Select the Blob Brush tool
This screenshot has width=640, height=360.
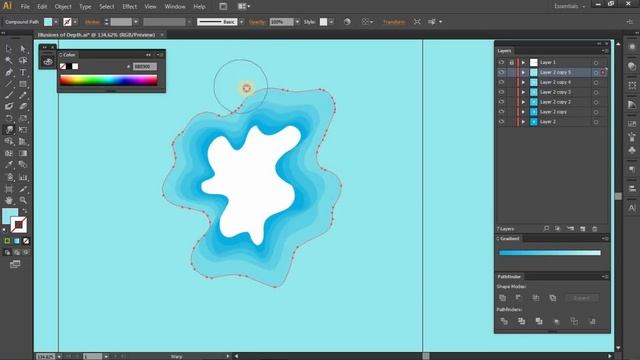click(9, 107)
